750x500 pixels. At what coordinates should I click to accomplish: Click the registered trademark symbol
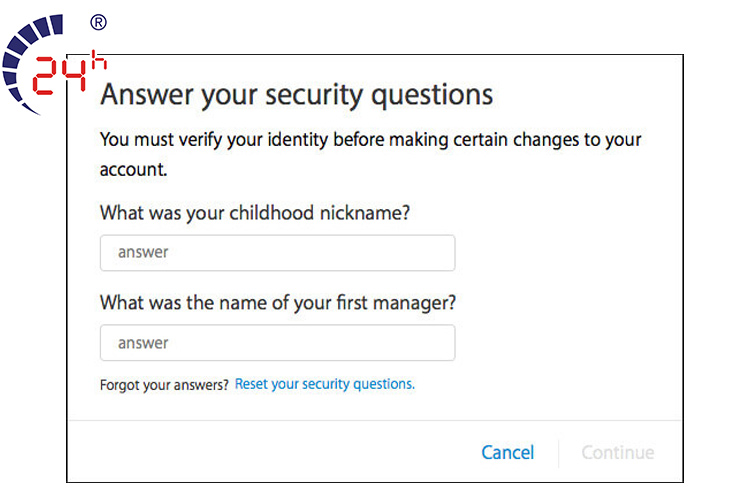click(x=98, y=21)
